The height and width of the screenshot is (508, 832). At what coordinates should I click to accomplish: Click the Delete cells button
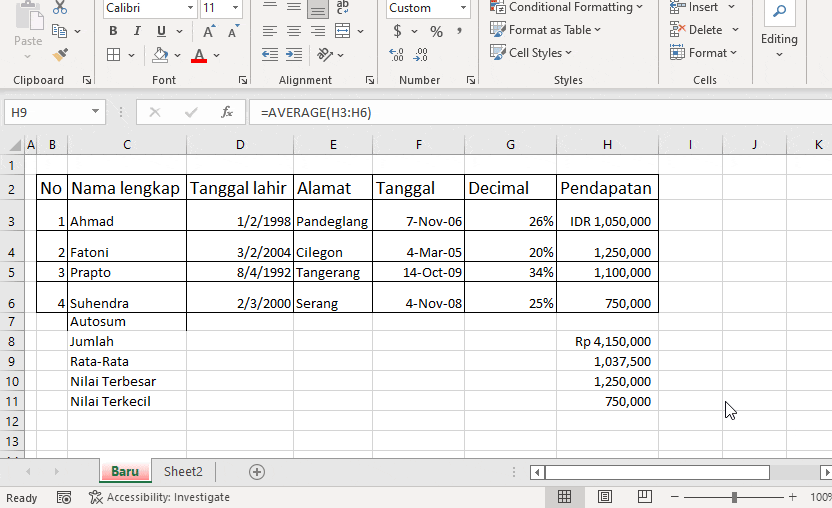(696, 30)
